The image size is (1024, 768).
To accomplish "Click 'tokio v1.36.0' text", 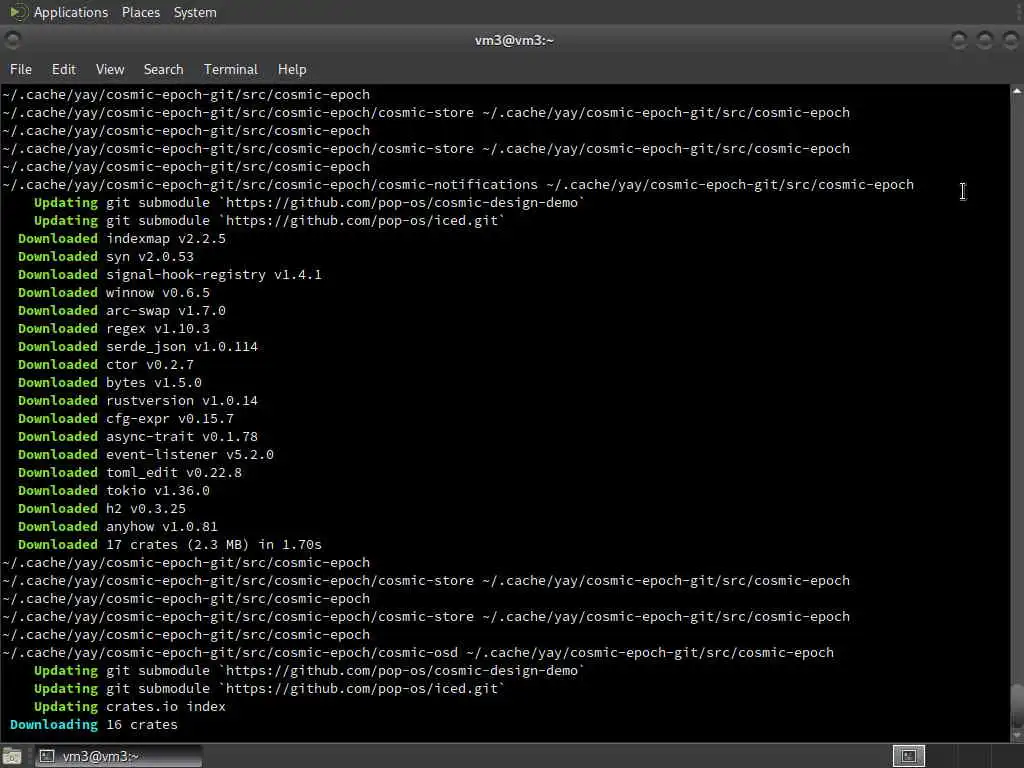I will pos(157,490).
